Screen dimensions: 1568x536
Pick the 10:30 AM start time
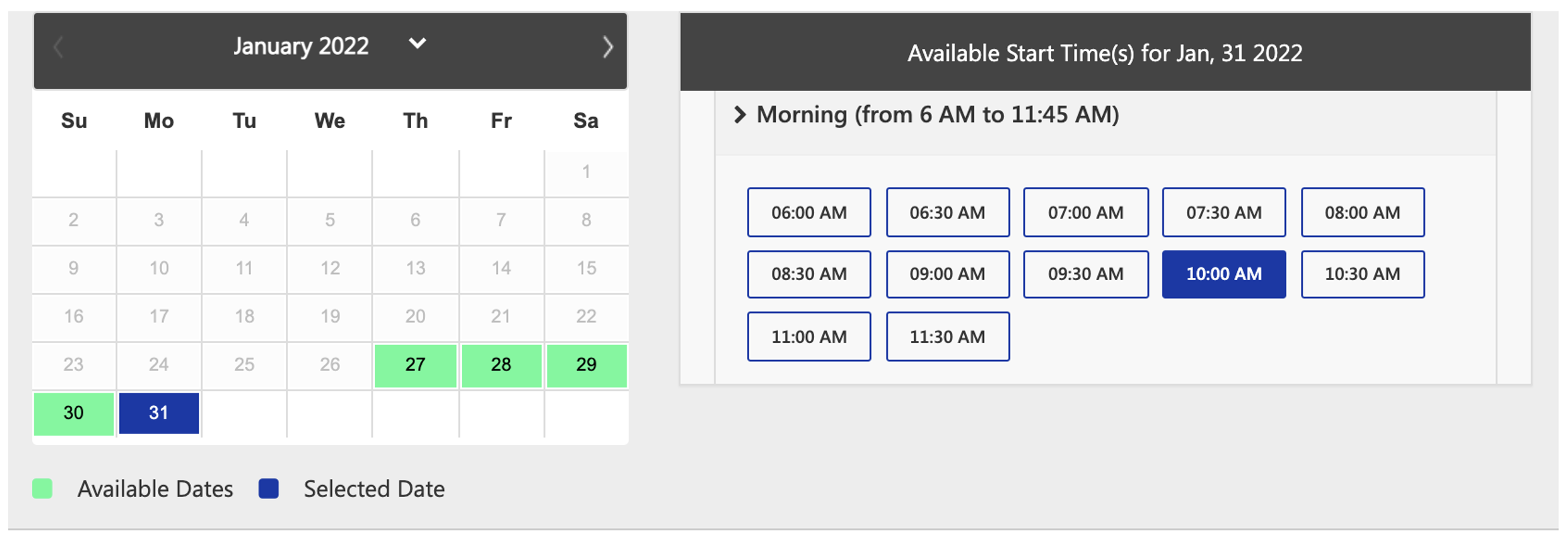1362,274
